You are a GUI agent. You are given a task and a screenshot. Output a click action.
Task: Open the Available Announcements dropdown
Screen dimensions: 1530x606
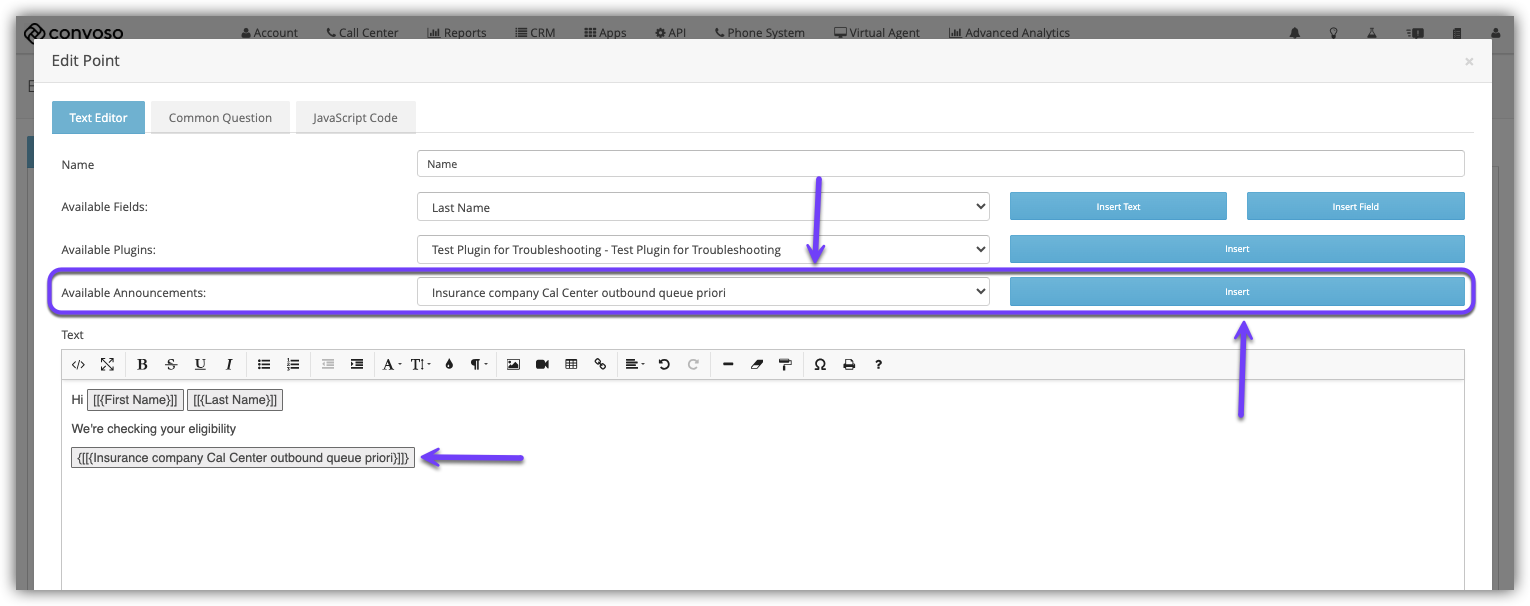click(702, 292)
